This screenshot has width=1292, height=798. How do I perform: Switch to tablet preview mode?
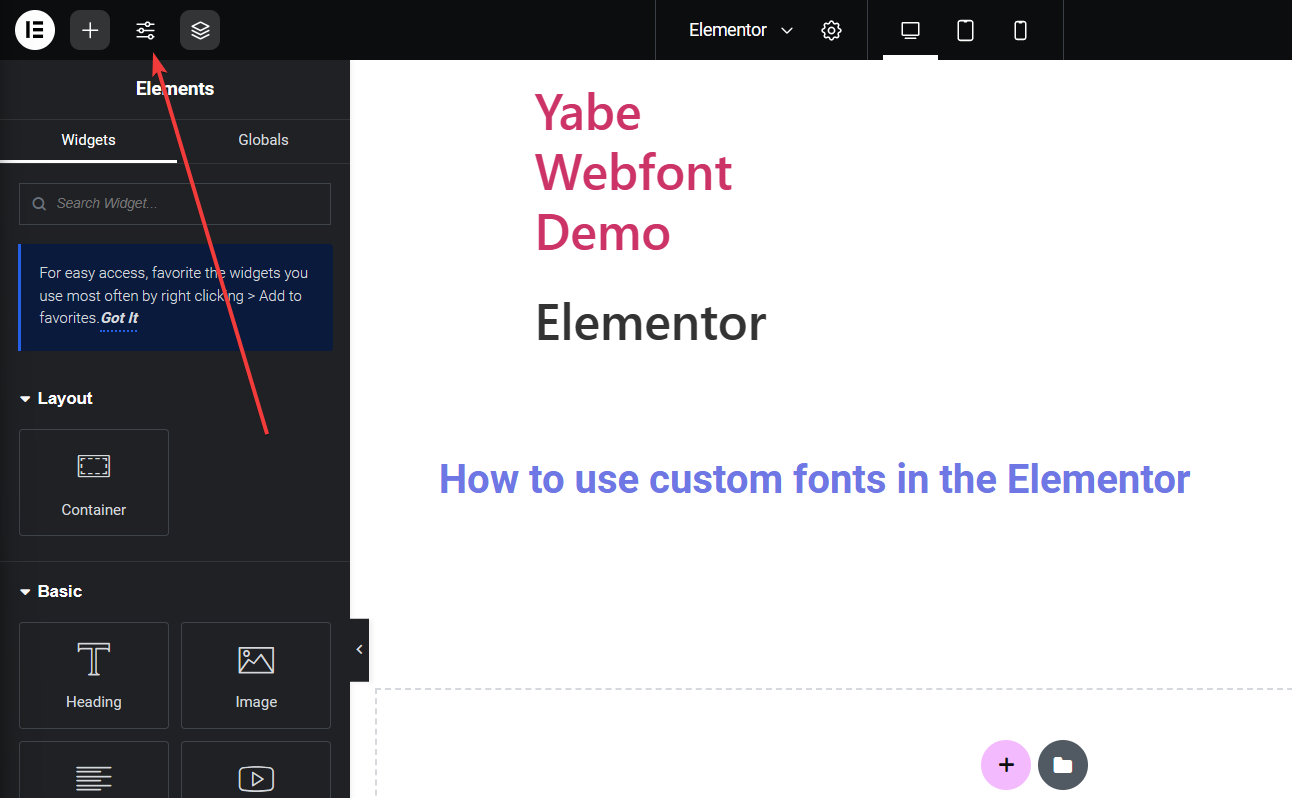[x=965, y=30]
